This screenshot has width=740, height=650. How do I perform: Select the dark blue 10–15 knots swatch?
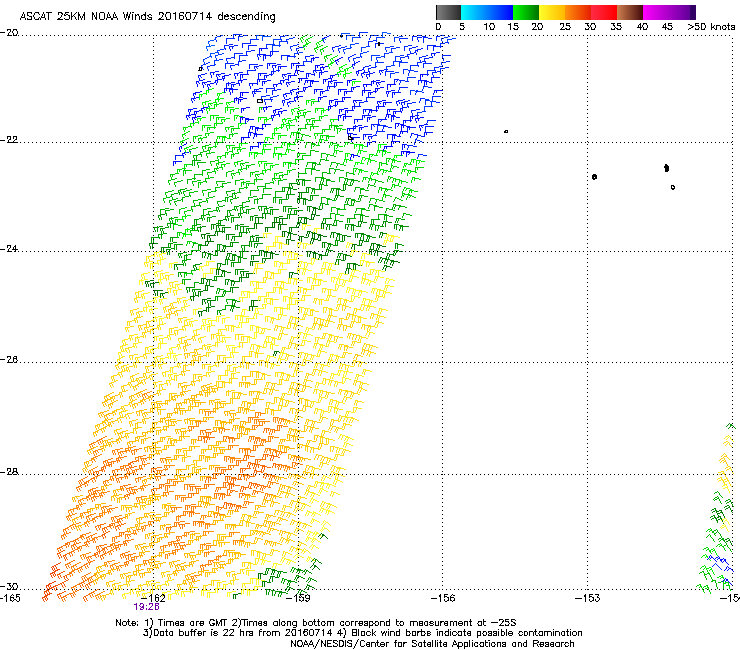(x=500, y=12)
